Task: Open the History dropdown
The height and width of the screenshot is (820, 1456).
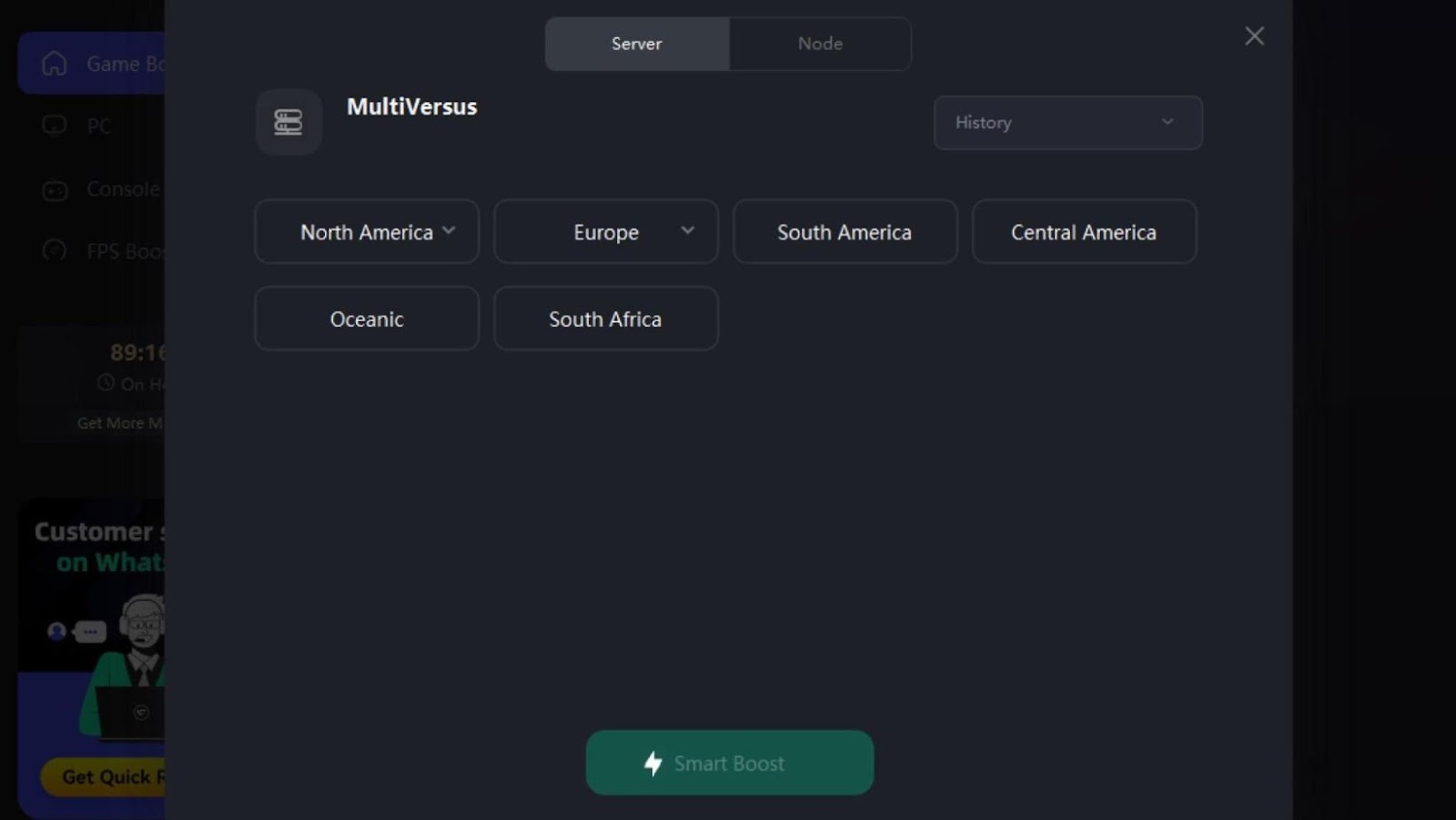Action: (1067, 123)
